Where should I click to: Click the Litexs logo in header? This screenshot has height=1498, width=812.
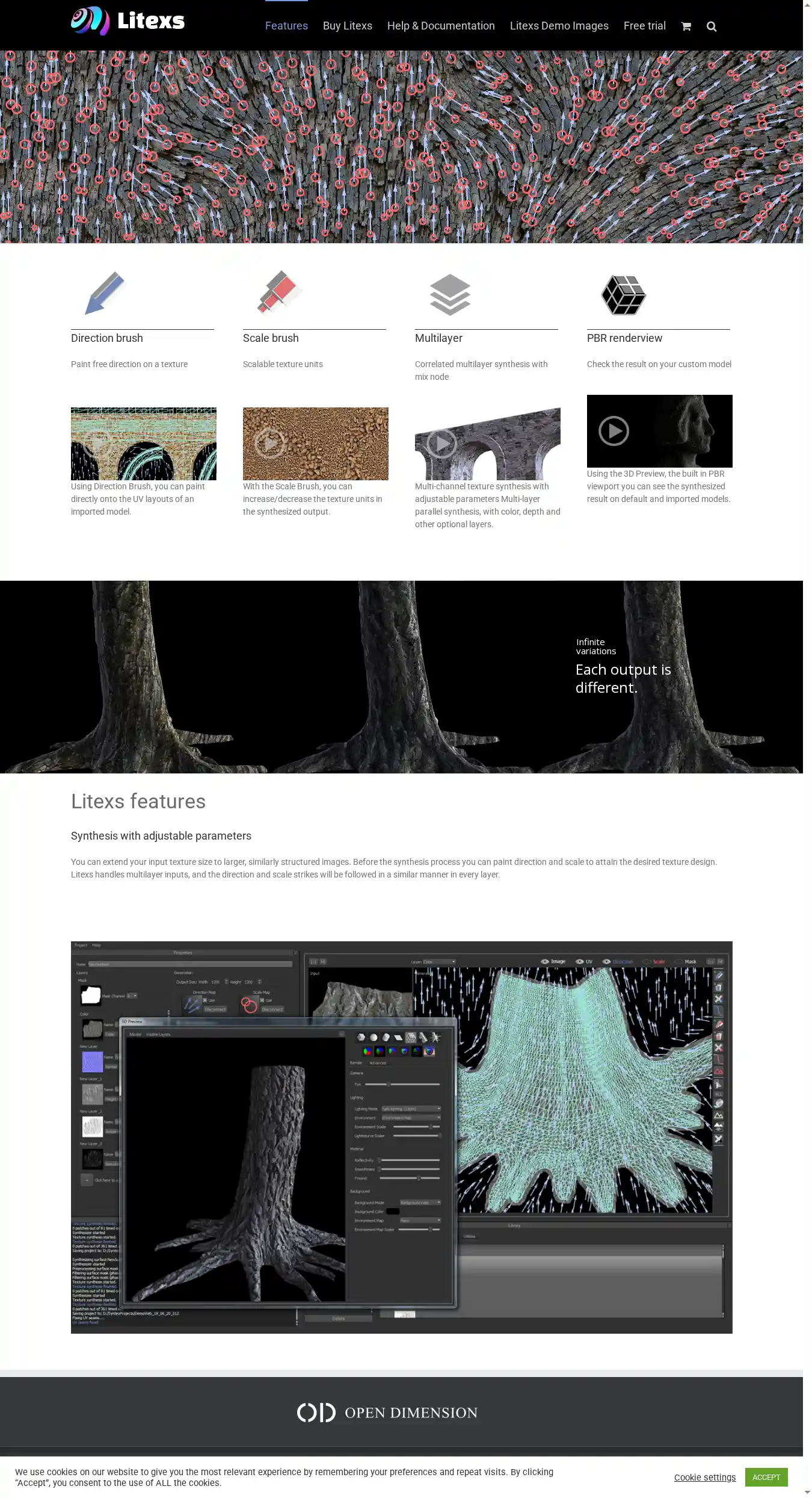[128, 21]
